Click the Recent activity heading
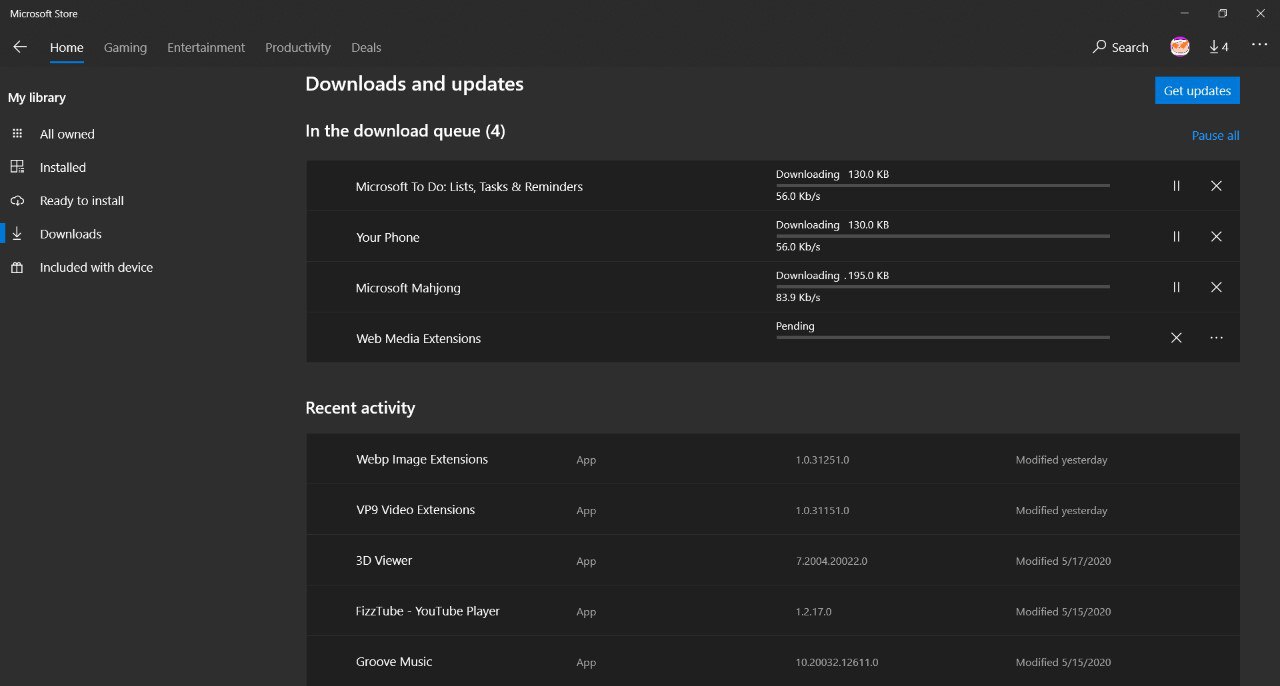Image resolution: width=1280 pixels, height=686 pixels. (x=360, y=408)
